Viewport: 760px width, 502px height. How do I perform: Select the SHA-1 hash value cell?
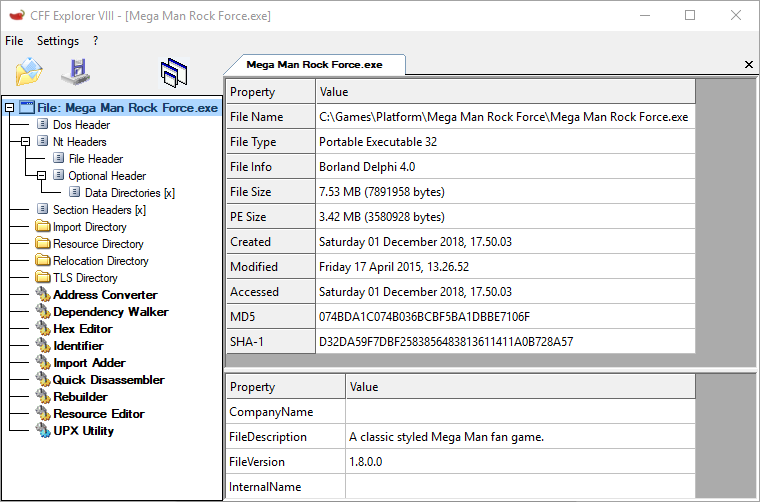click(x=506, y=342)
